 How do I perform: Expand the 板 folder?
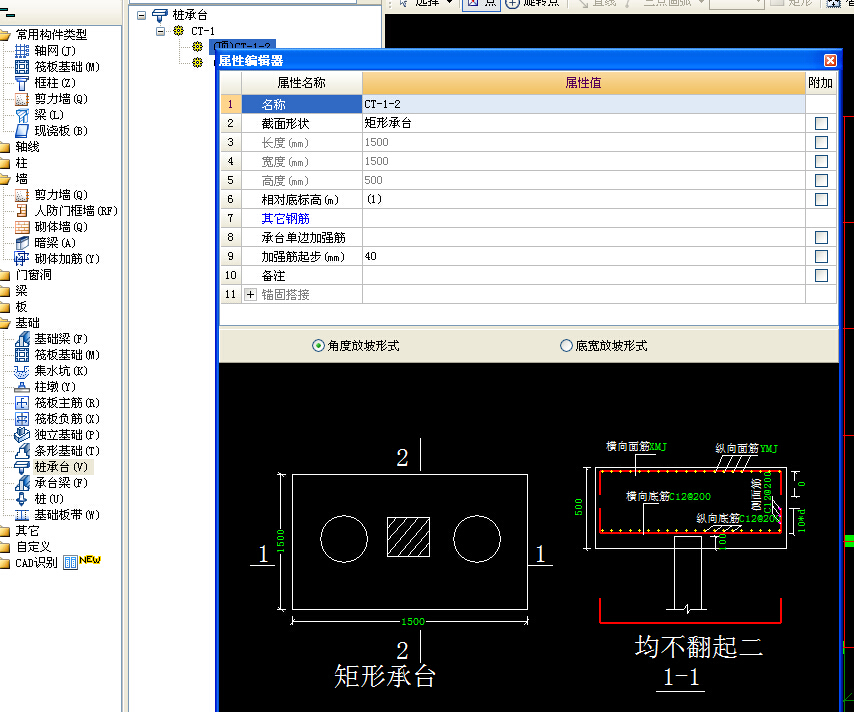click(5, 307)
